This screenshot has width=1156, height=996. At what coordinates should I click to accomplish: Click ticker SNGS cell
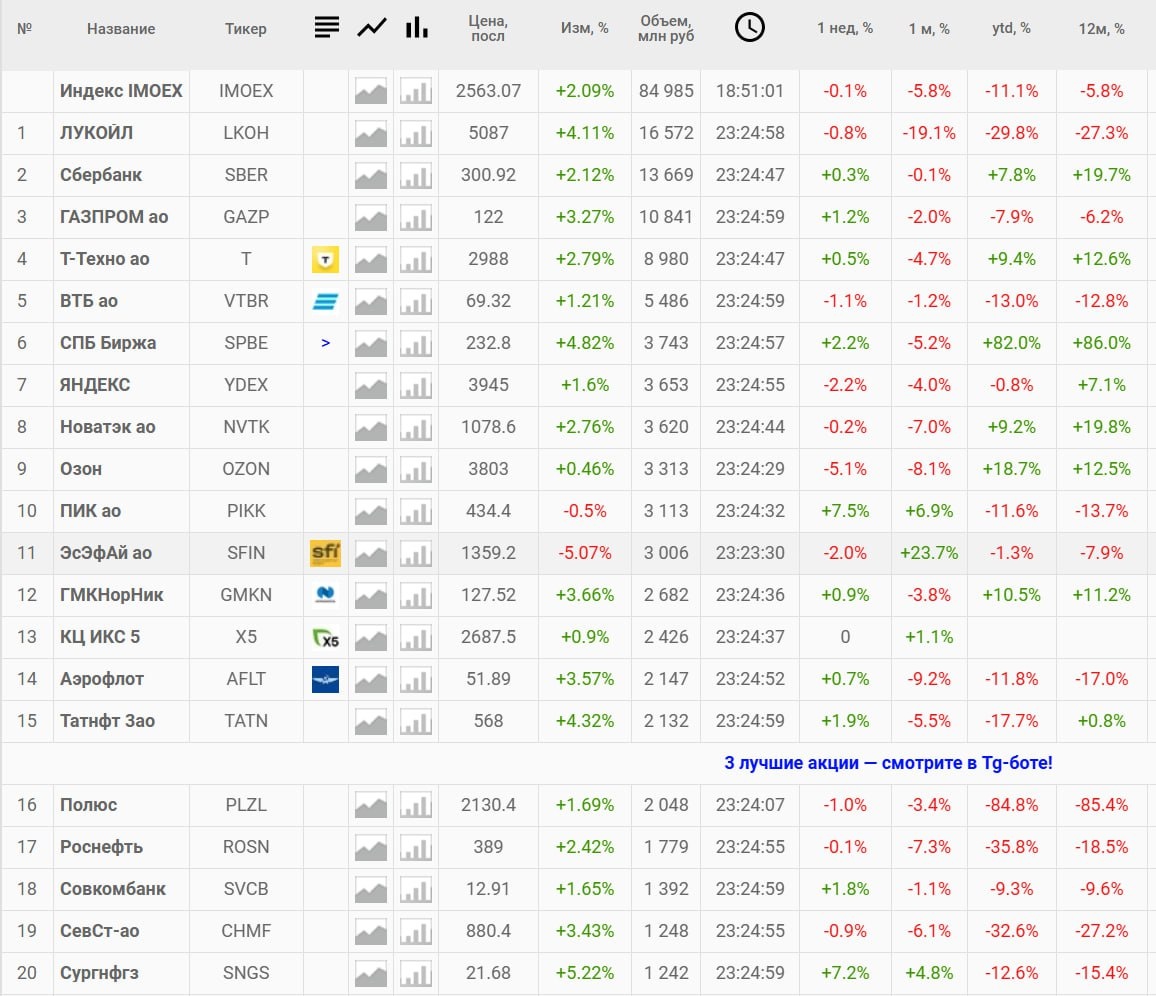click(246, 973)
